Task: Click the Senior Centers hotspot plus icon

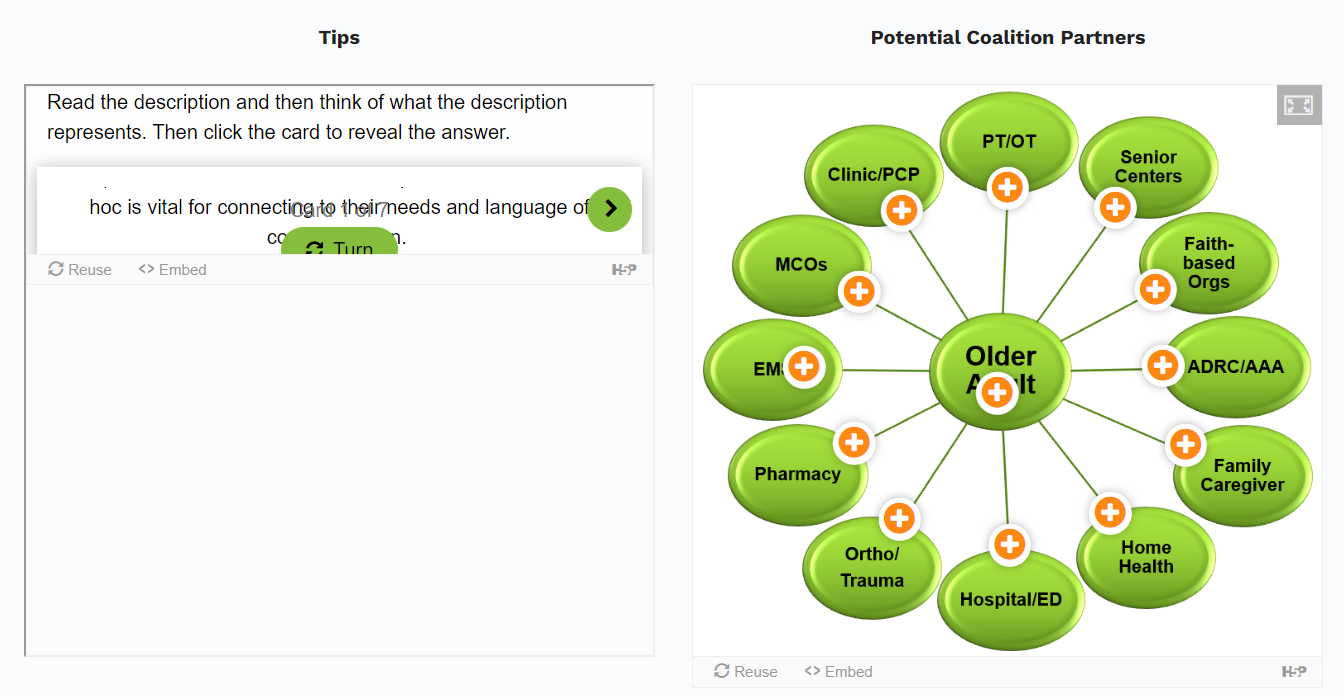Action: click(x=1115, y=208)
